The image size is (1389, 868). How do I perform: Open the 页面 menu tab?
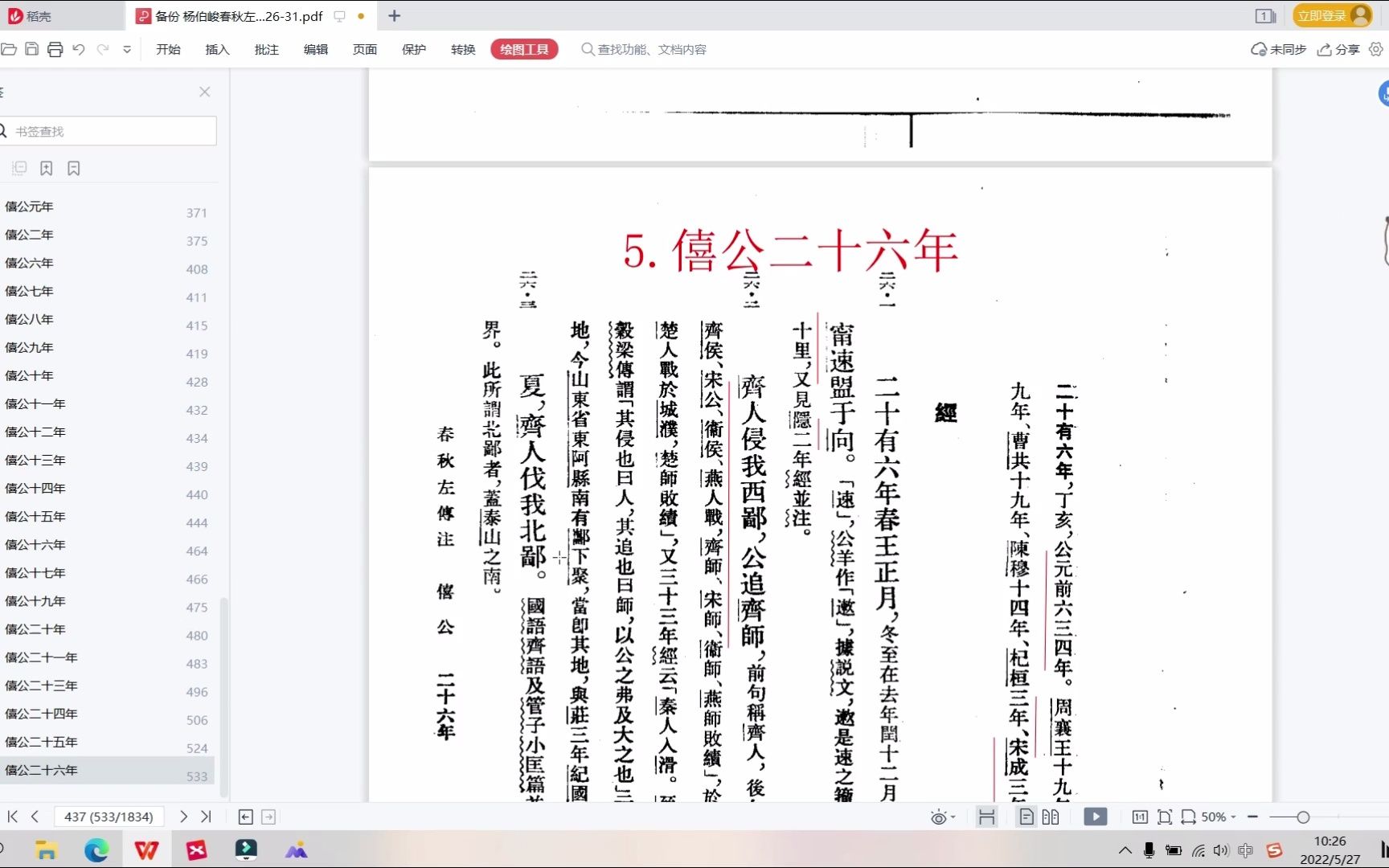coord(364,49)
